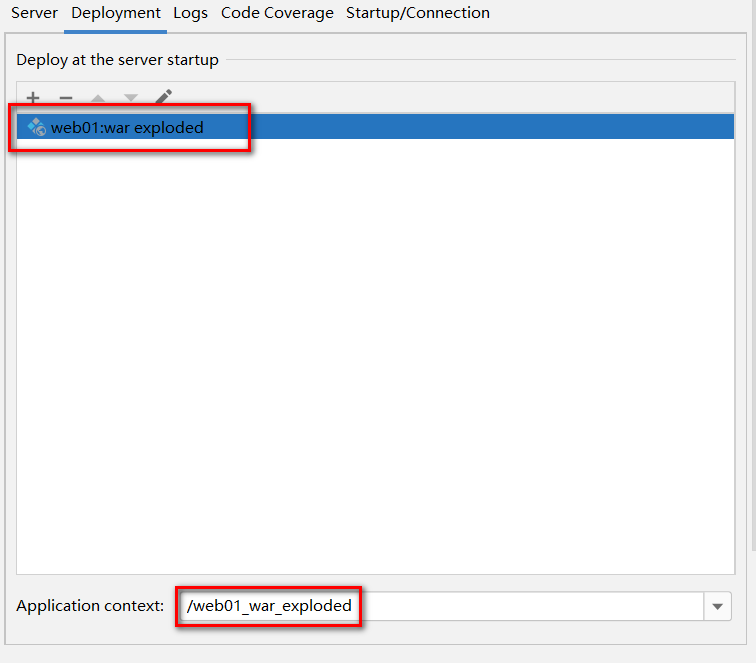Open the Startup/Connection tab
The width and height of the screenshot is (756, 663).
(418, 13)
